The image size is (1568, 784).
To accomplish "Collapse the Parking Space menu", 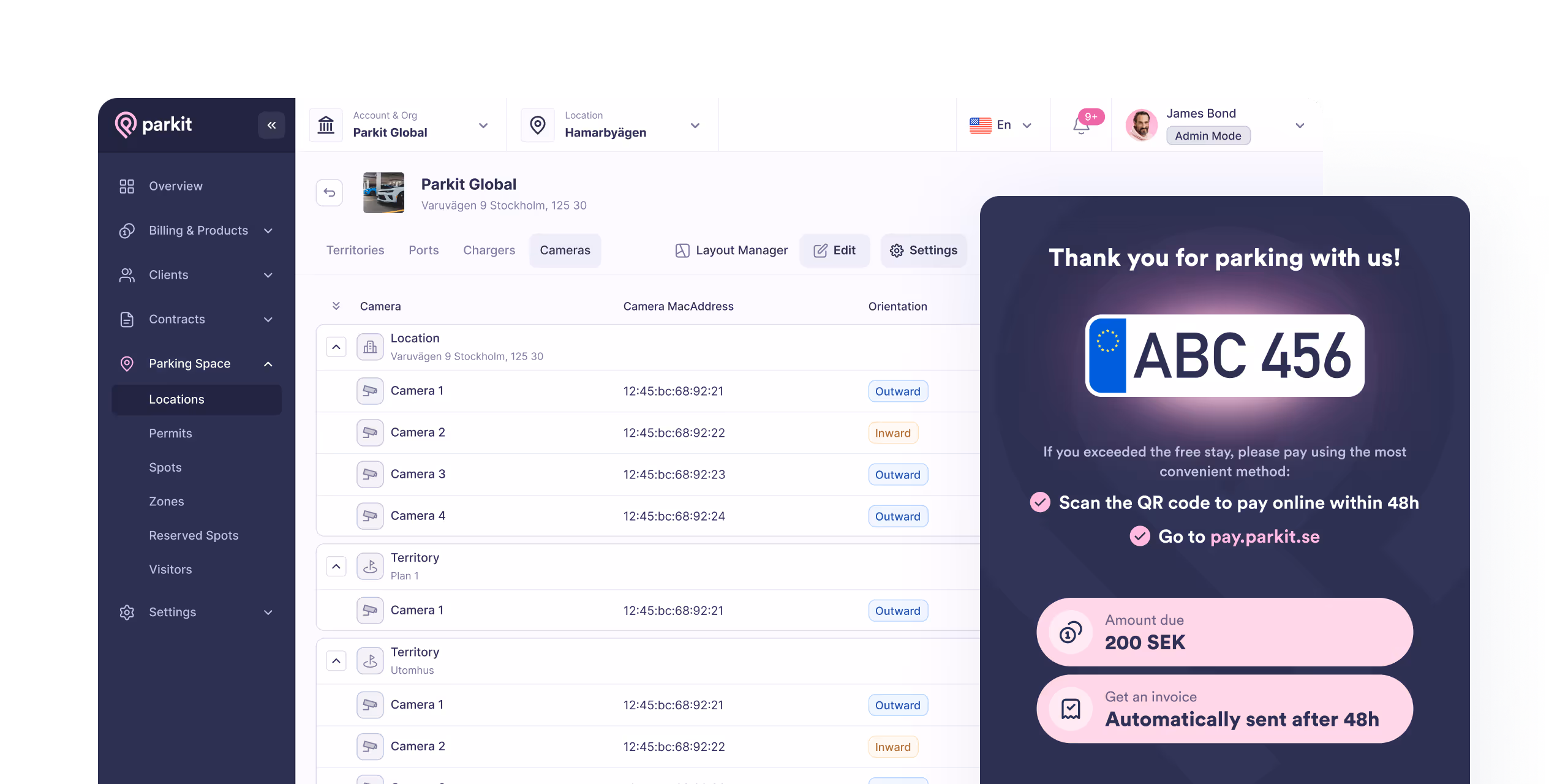I will click(x=268, y=364).
